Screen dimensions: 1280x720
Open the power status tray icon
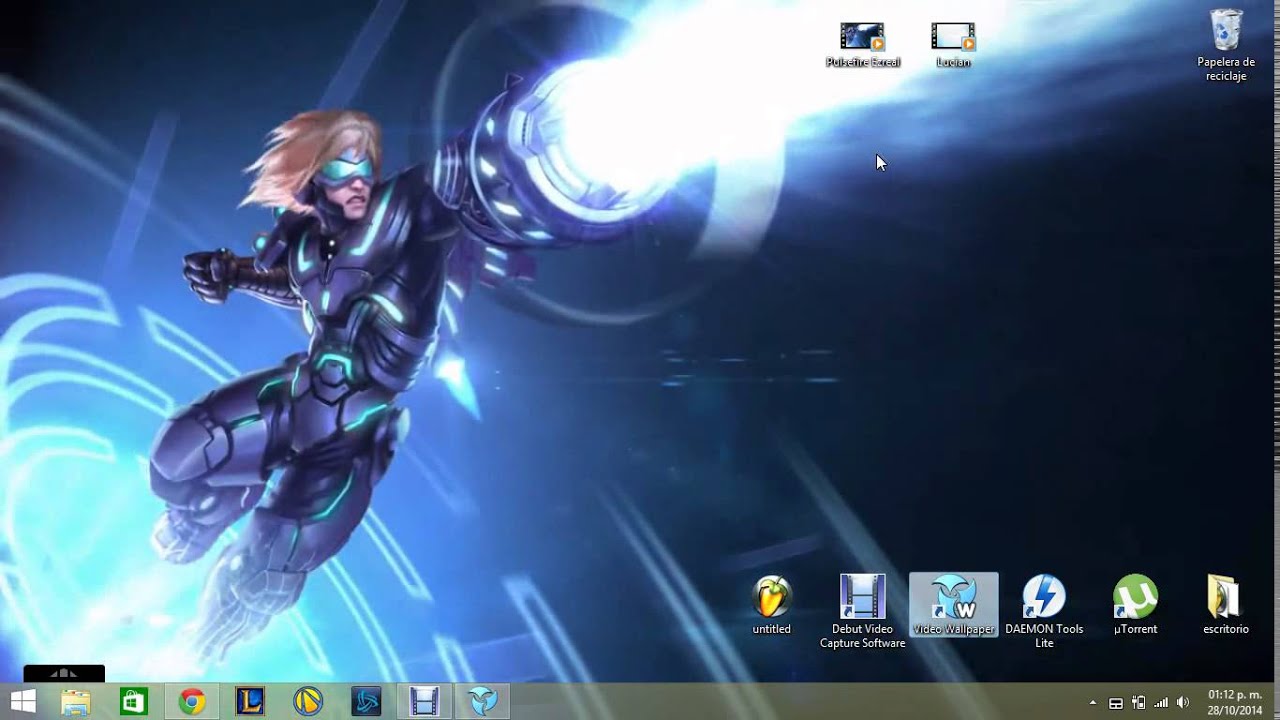click(1138, 703)
